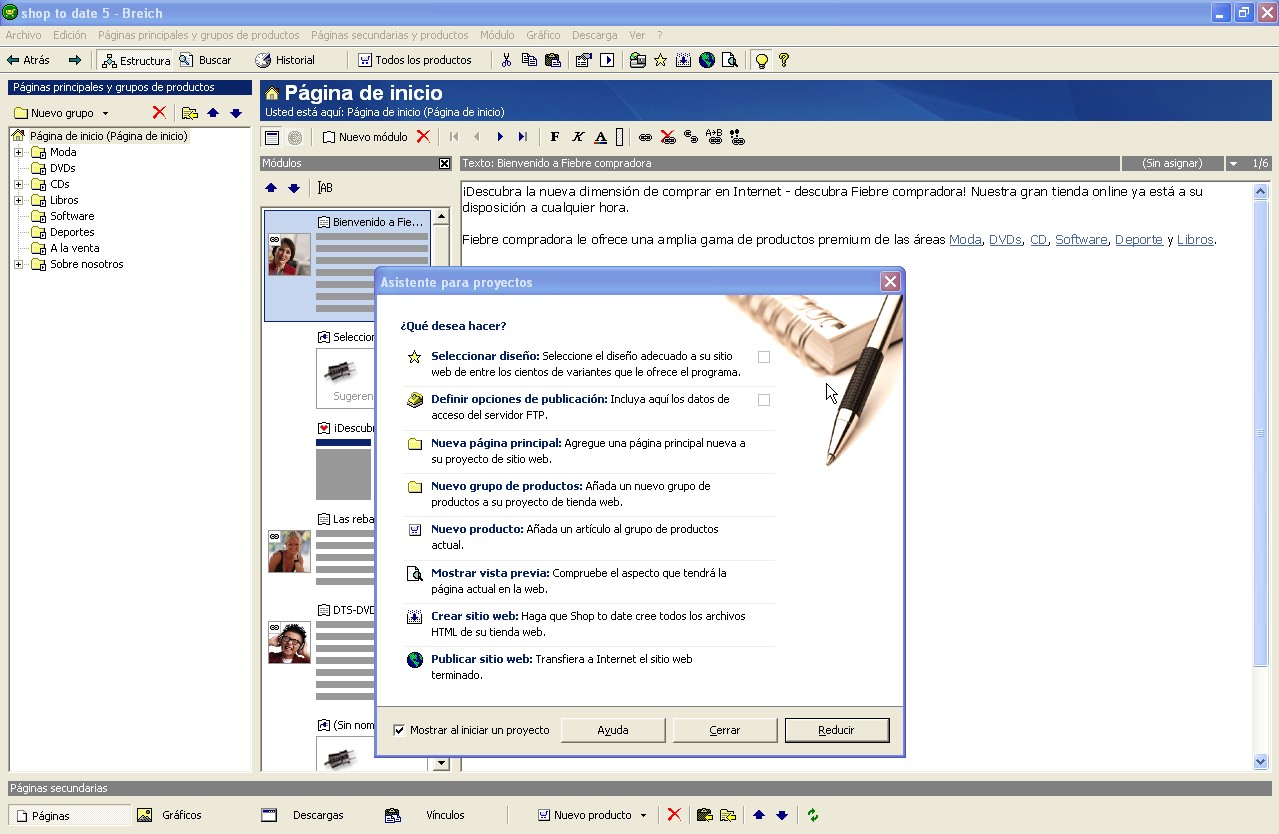
Task: Expand the Libros tree node
Action: (x=19, y=200)
